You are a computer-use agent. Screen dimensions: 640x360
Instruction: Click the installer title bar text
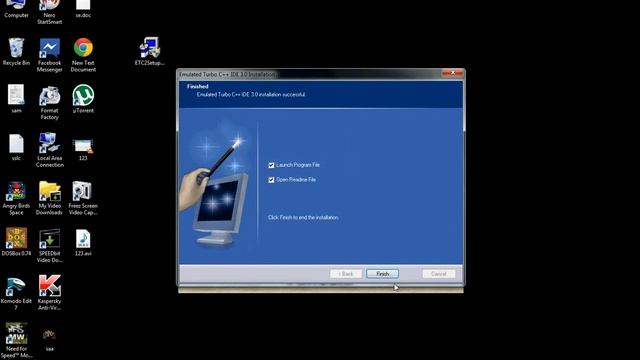(227, 74)
